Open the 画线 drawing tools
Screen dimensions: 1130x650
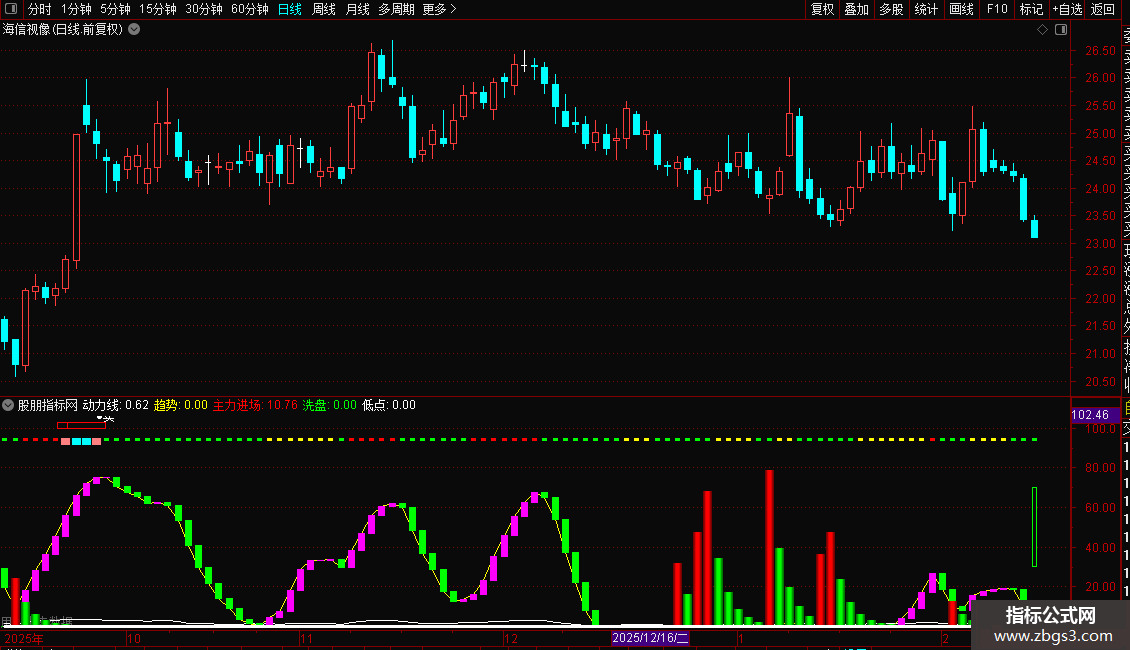(x=961, y=9)
